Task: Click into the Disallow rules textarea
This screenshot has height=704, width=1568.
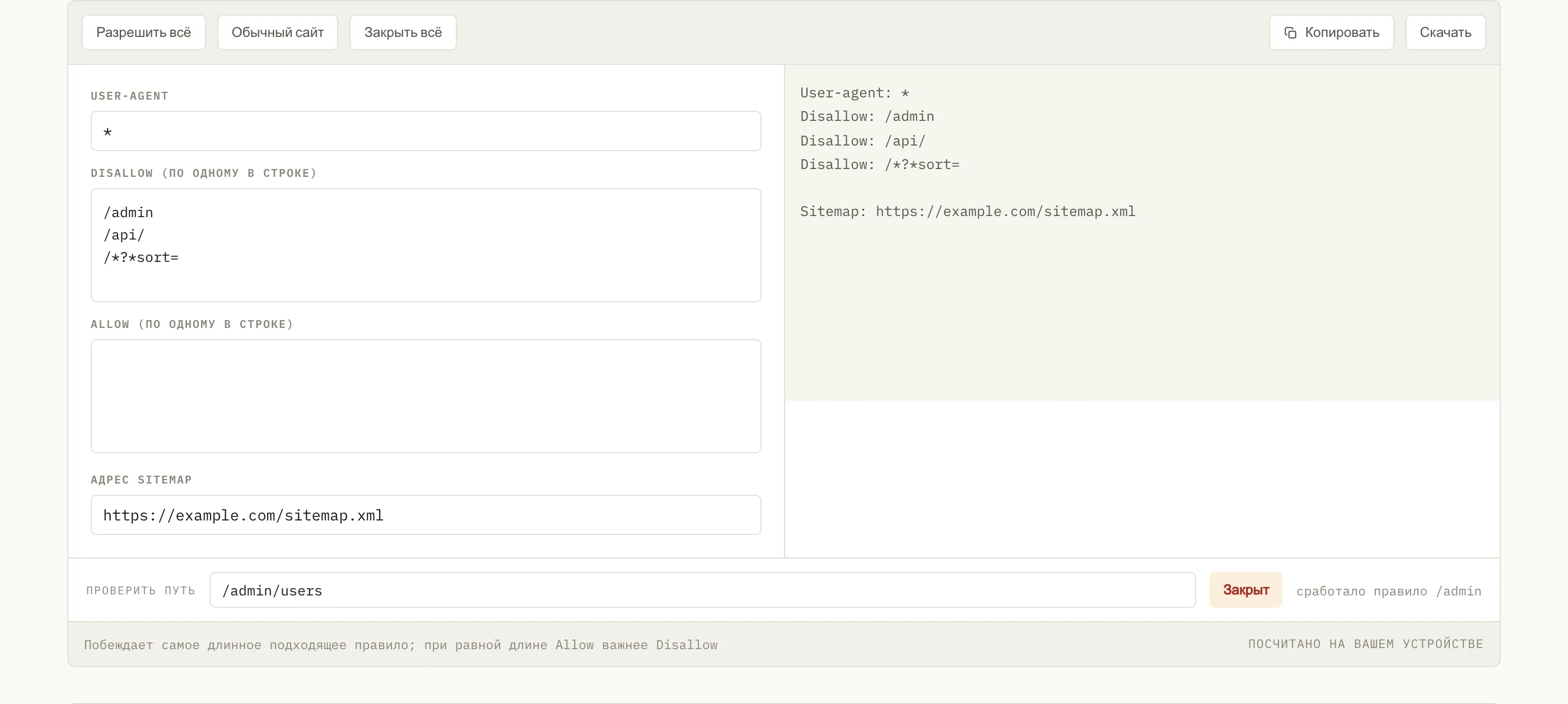Action: point(426,245)
